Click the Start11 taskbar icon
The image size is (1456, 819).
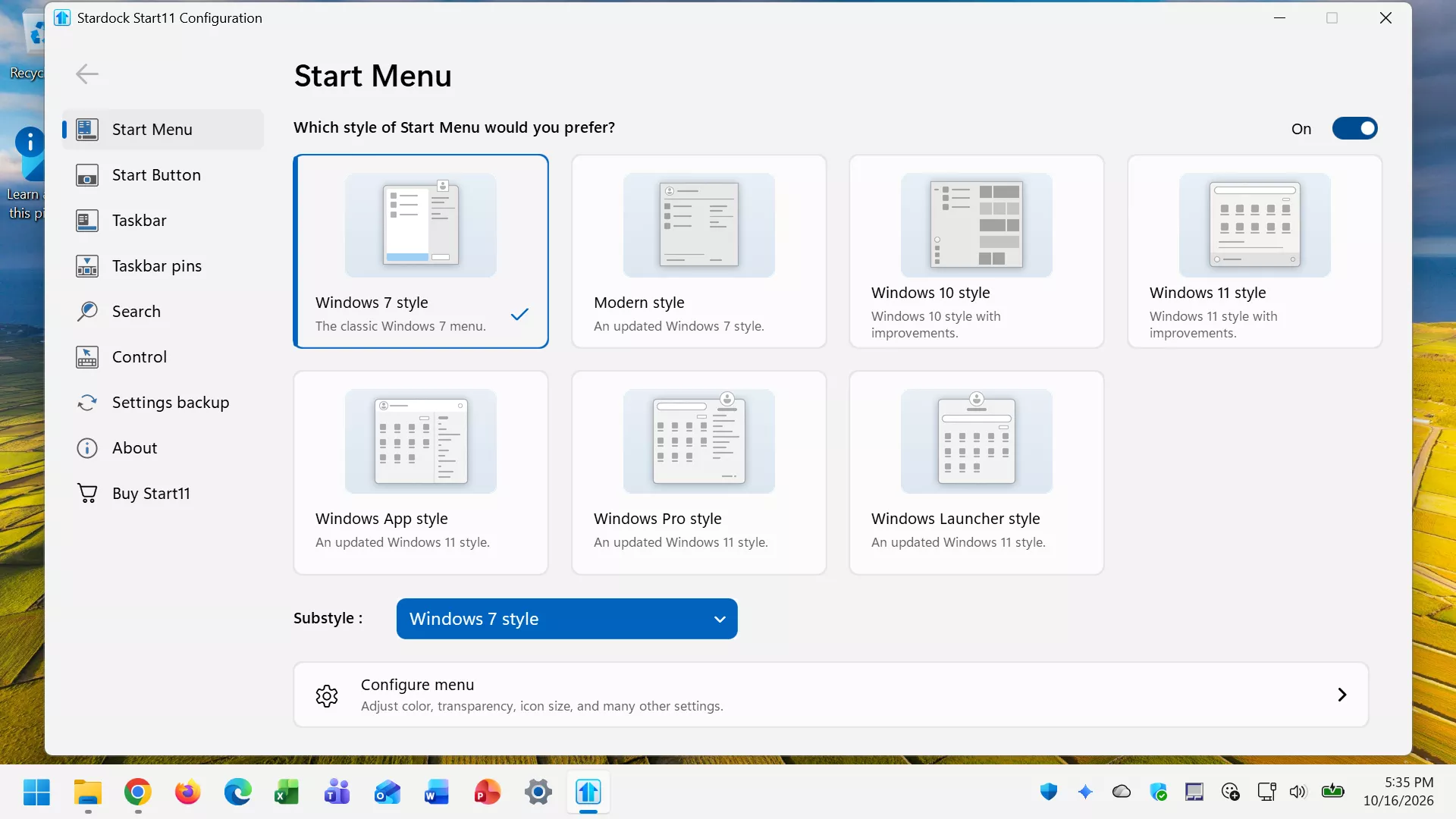click(x=588, y=792)
